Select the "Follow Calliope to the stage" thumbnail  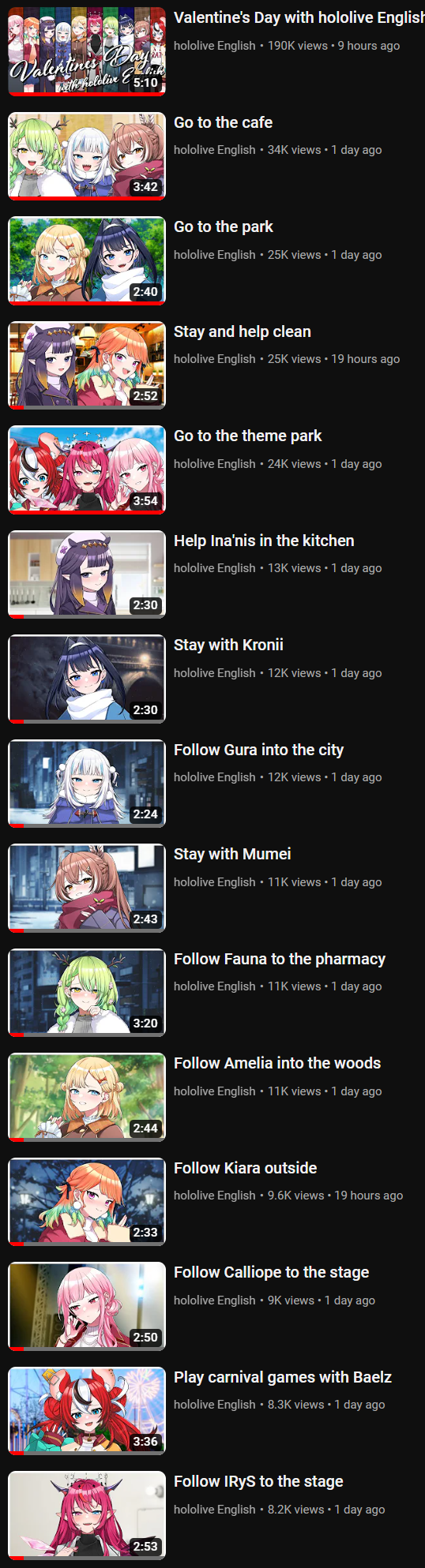coord(87,1306)
